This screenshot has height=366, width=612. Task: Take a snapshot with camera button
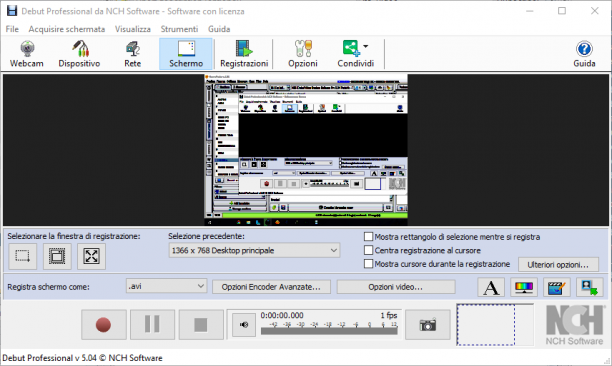coord(428,325)
